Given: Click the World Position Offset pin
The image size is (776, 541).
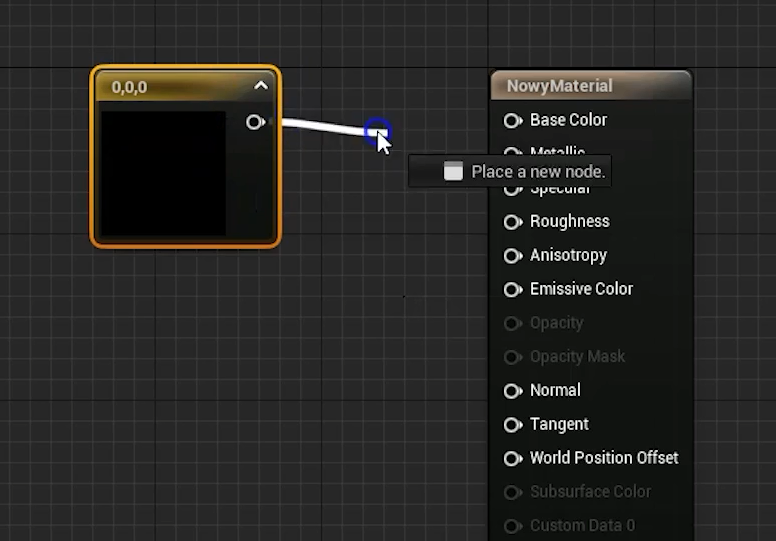Looking at the screenshot, I should click(x=512, y=458).
